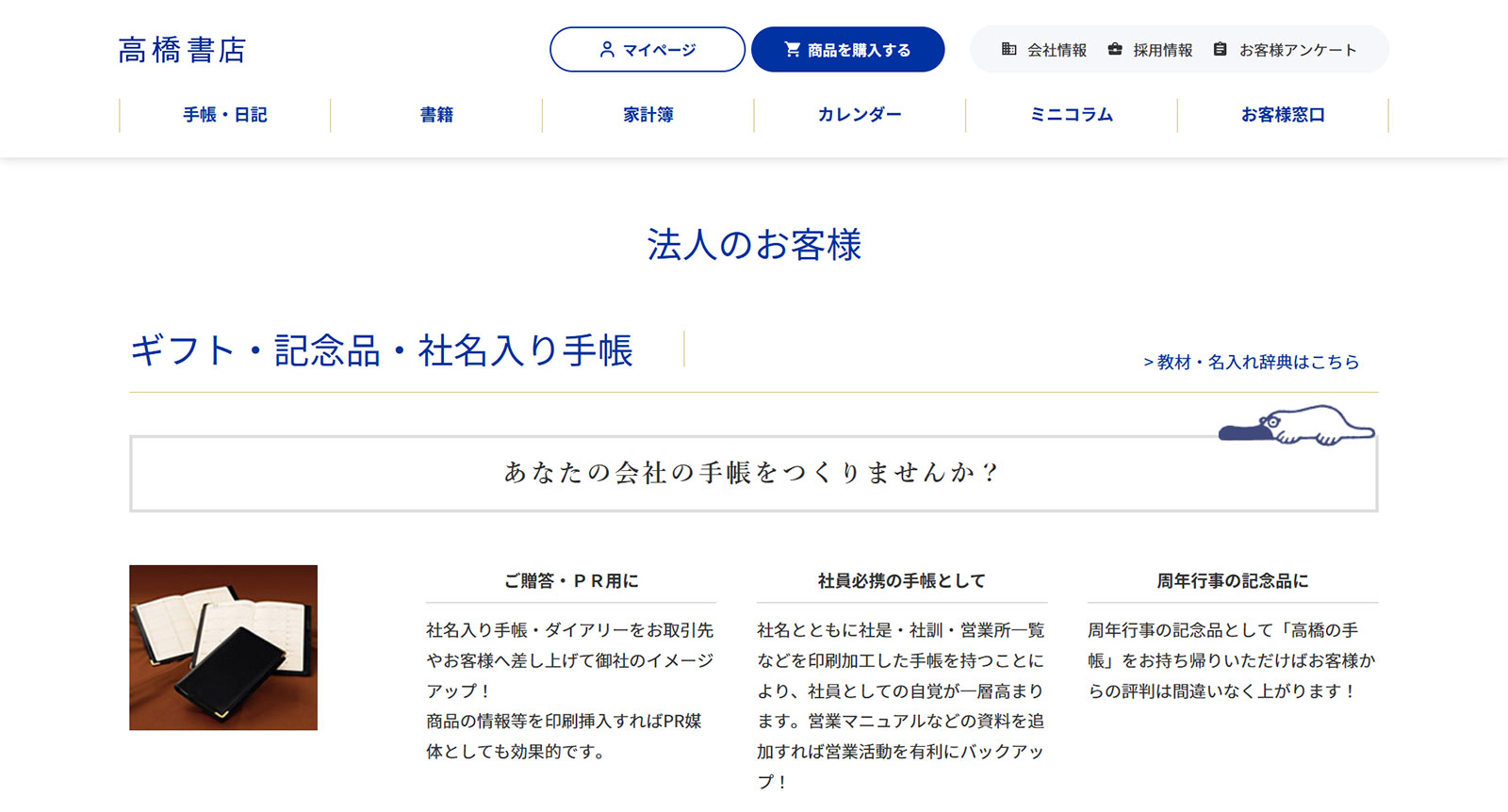Select 書籍 menu item

pyautogui.click(x=436, y=115)
